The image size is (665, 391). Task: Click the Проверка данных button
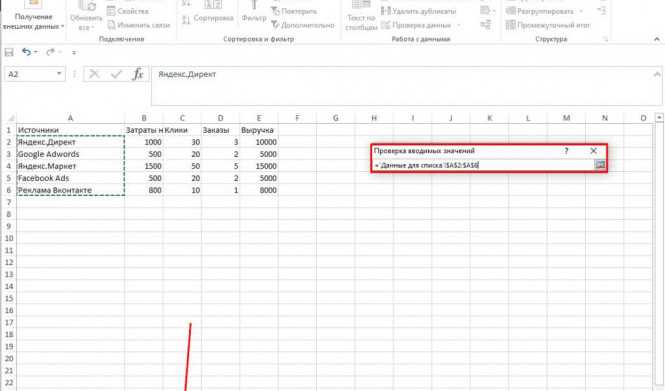pos(416,25)
